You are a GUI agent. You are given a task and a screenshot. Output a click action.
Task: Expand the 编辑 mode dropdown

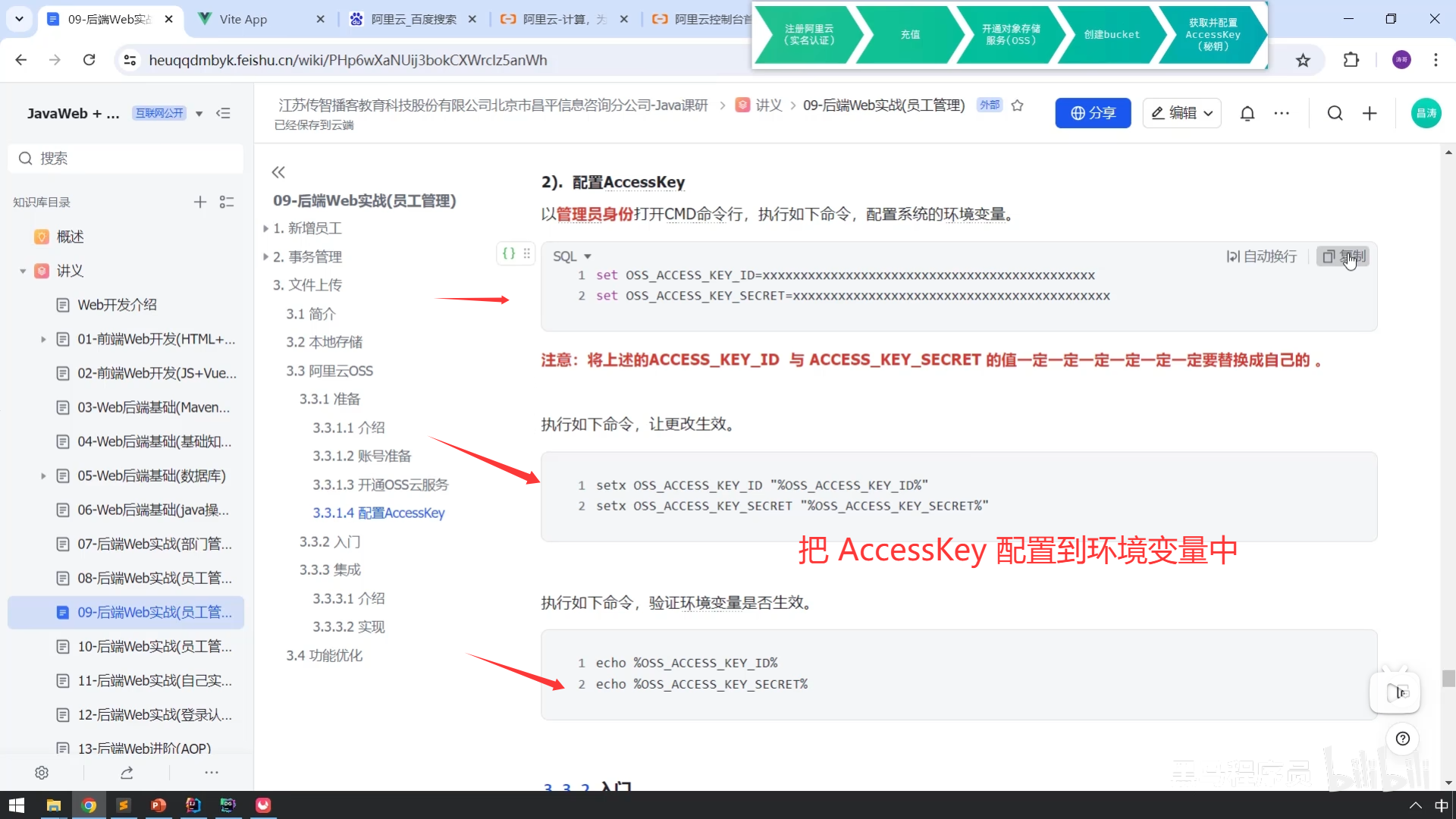click(1208, 114)
